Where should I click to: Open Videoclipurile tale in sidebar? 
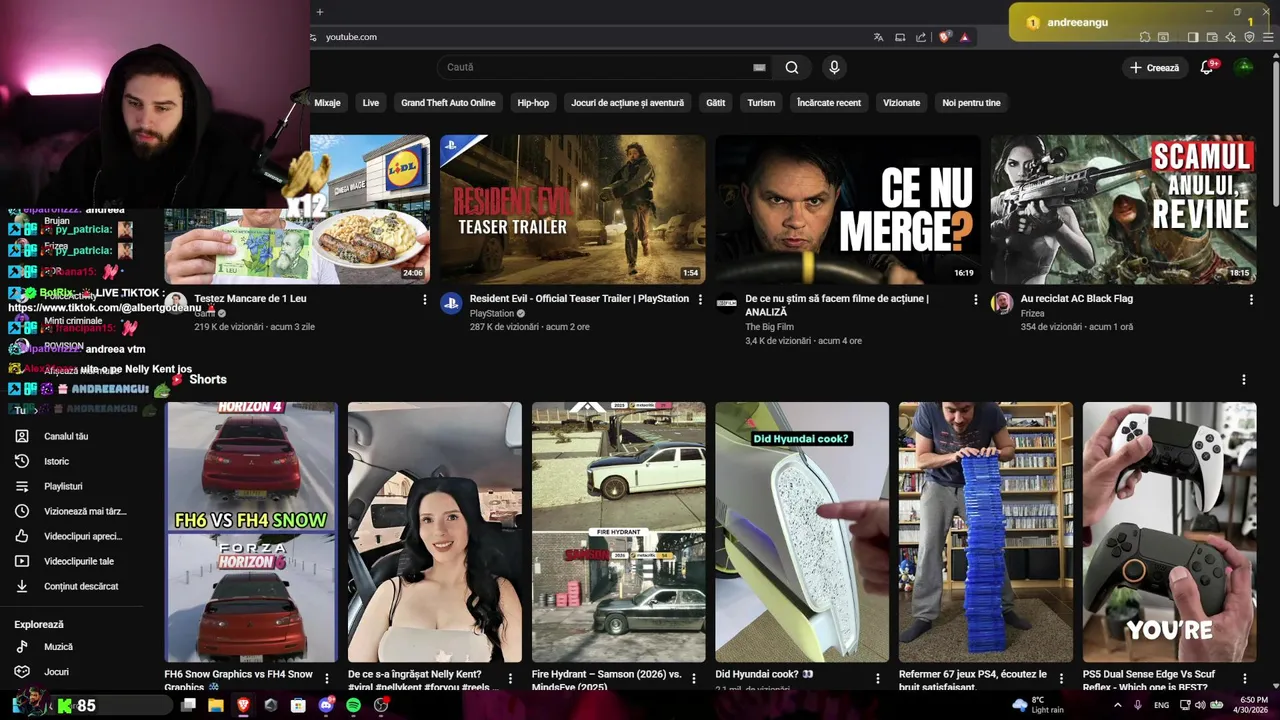click(x=78, y=561)
